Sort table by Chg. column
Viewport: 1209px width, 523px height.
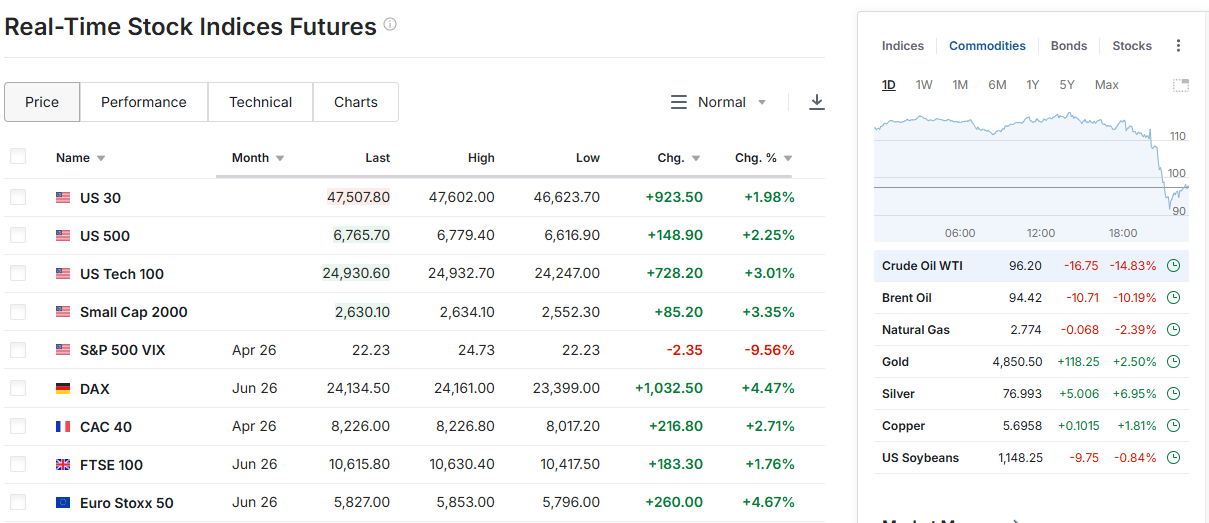[679, 158]
